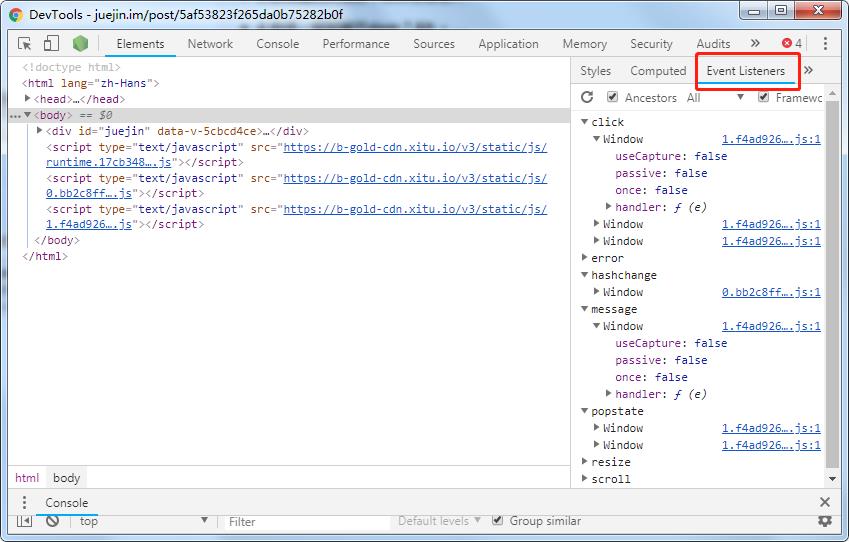
Task: Toggle the Framework listeners checkbox
Action: (764, 97)
